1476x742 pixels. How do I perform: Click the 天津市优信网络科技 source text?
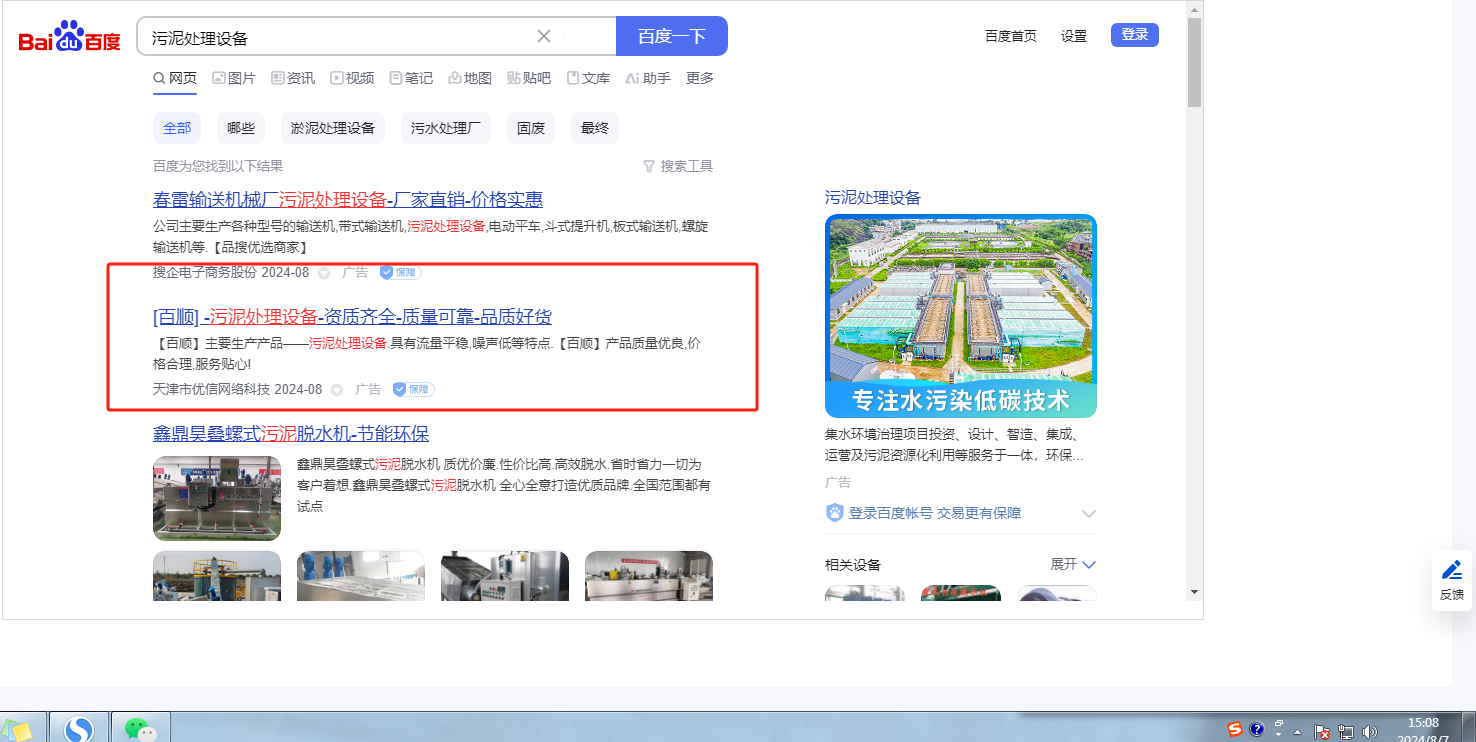tap(211, 389)
